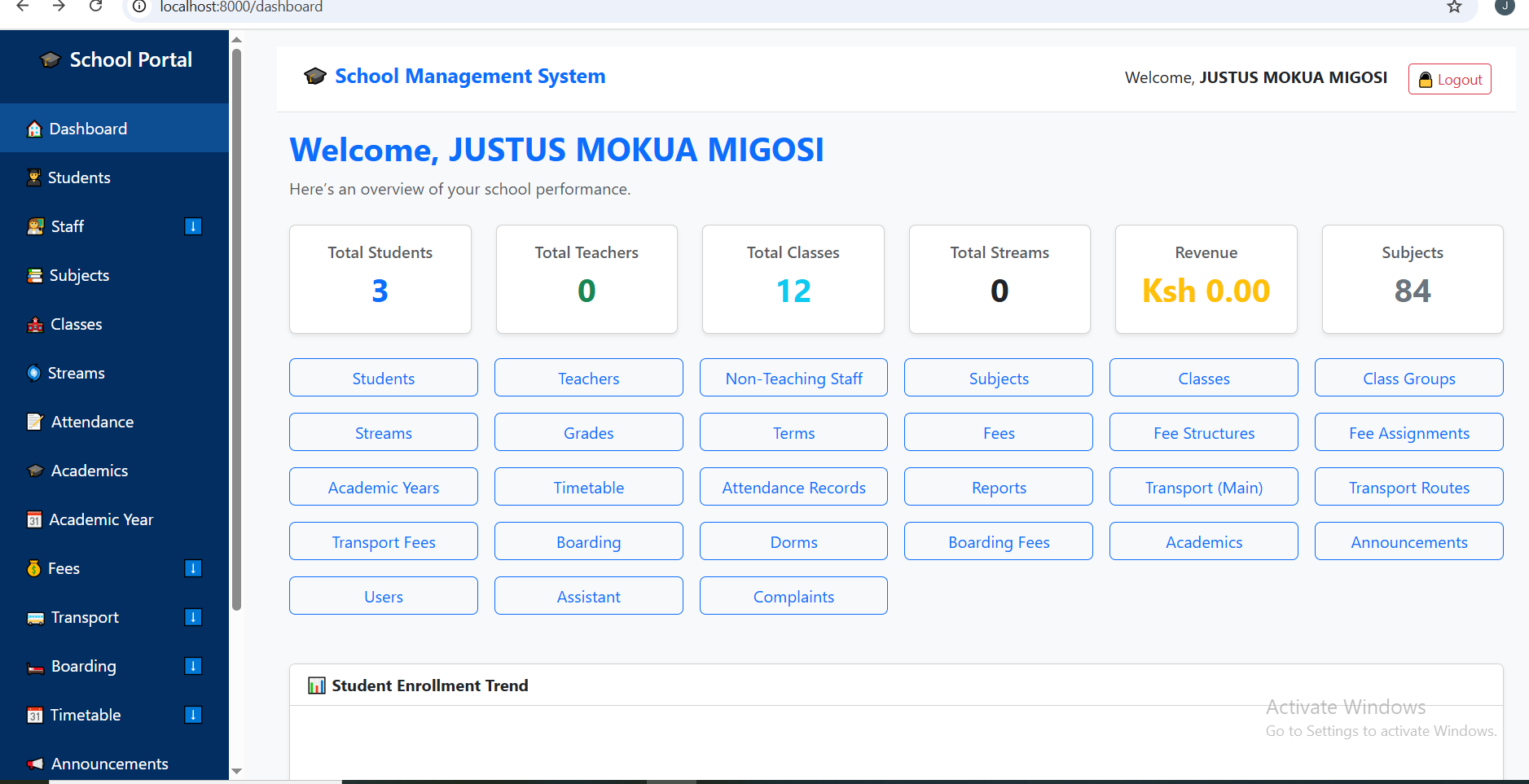This screenshot has height=784, width=1529.
Task: Expand the Boarding submenu arrow in sidebar
Action: (x=193, y=666)
